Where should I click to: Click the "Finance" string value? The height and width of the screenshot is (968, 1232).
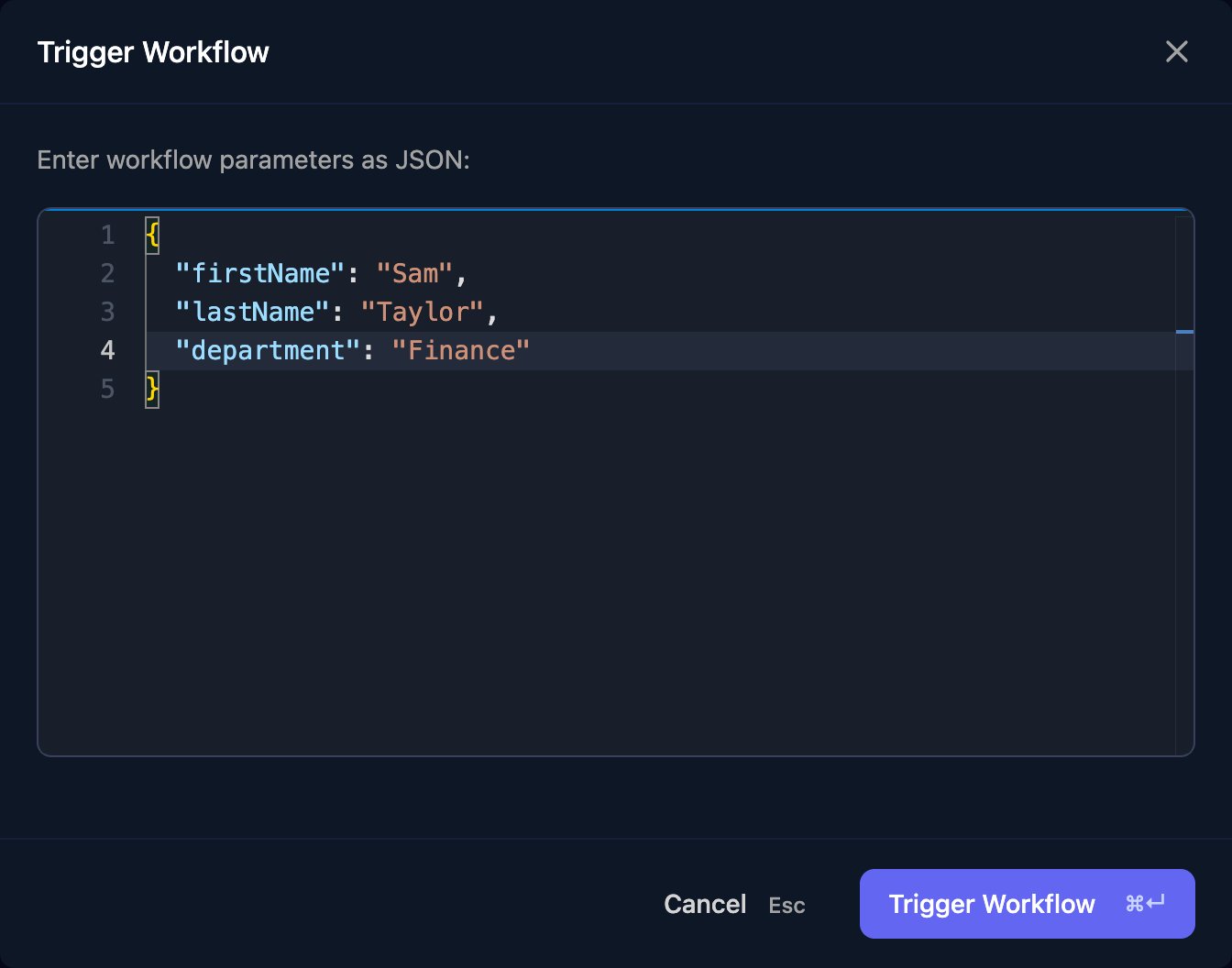coord(460,350)
